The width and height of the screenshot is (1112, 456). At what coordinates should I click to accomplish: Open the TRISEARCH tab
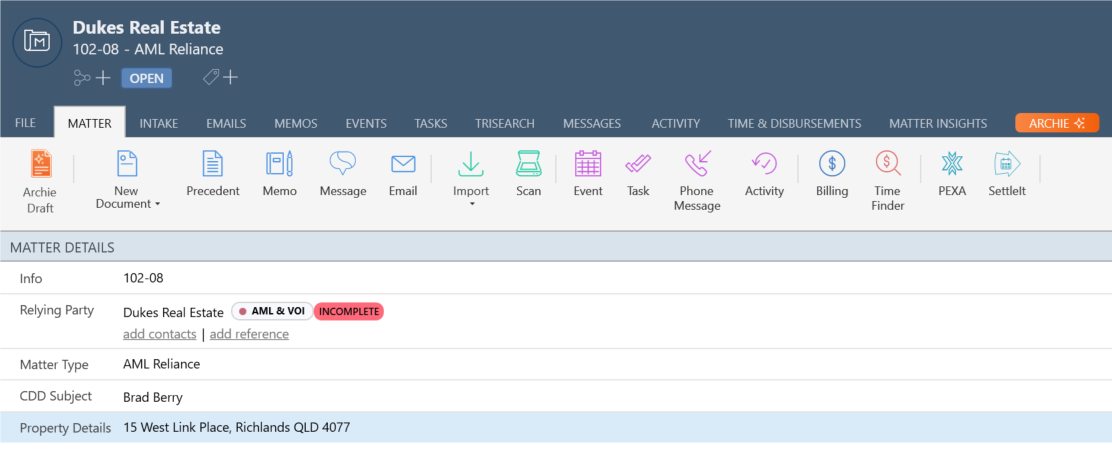(505, 123)
